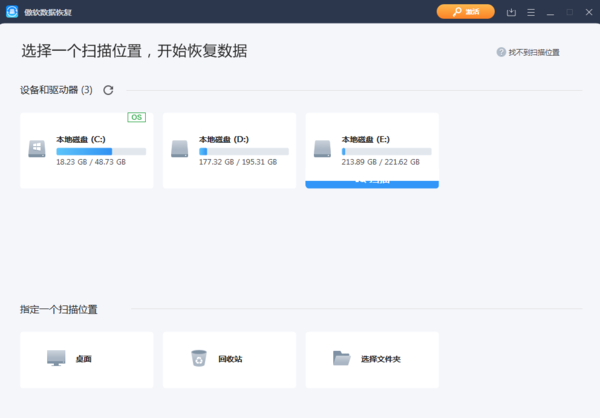Minimize the data recovery window
The image size is (600, 418).
(x=549, y=12)
